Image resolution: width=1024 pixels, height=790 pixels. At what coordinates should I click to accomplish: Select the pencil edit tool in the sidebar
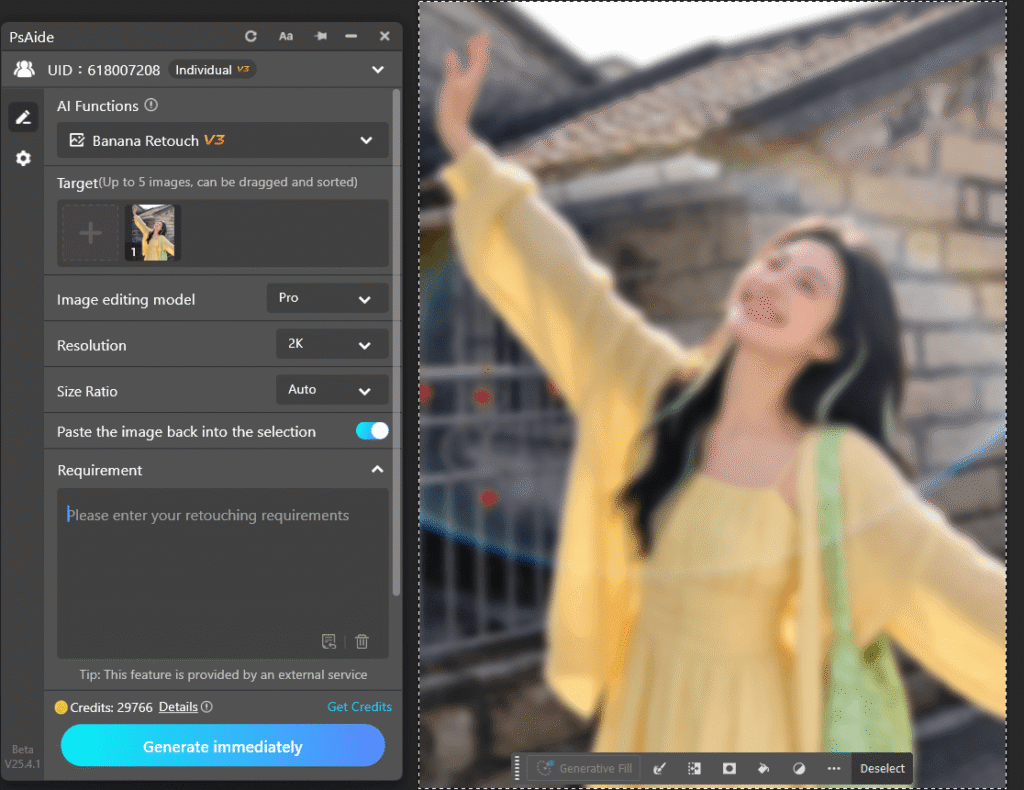pyautogui.click(x=22, y=117)
